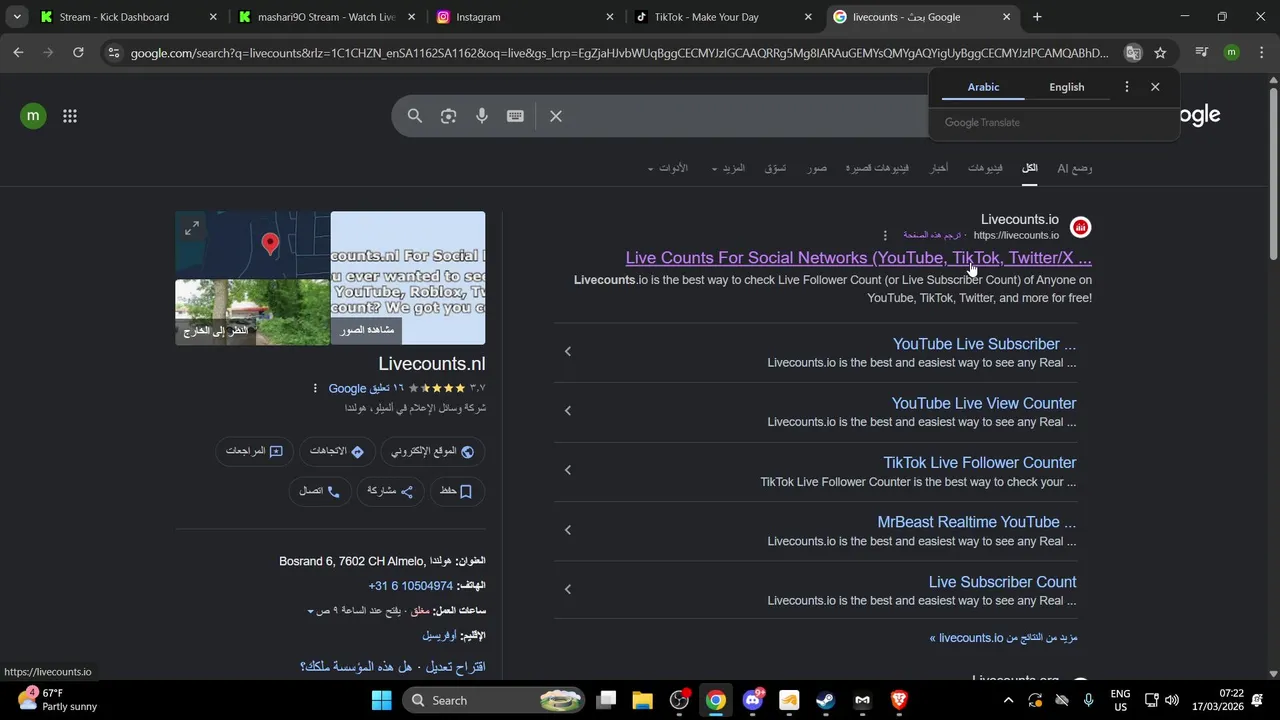Open the videos (فيديوهات) search filter
This screenshot has width=1280, height=720.
click(x=985, y=168)
